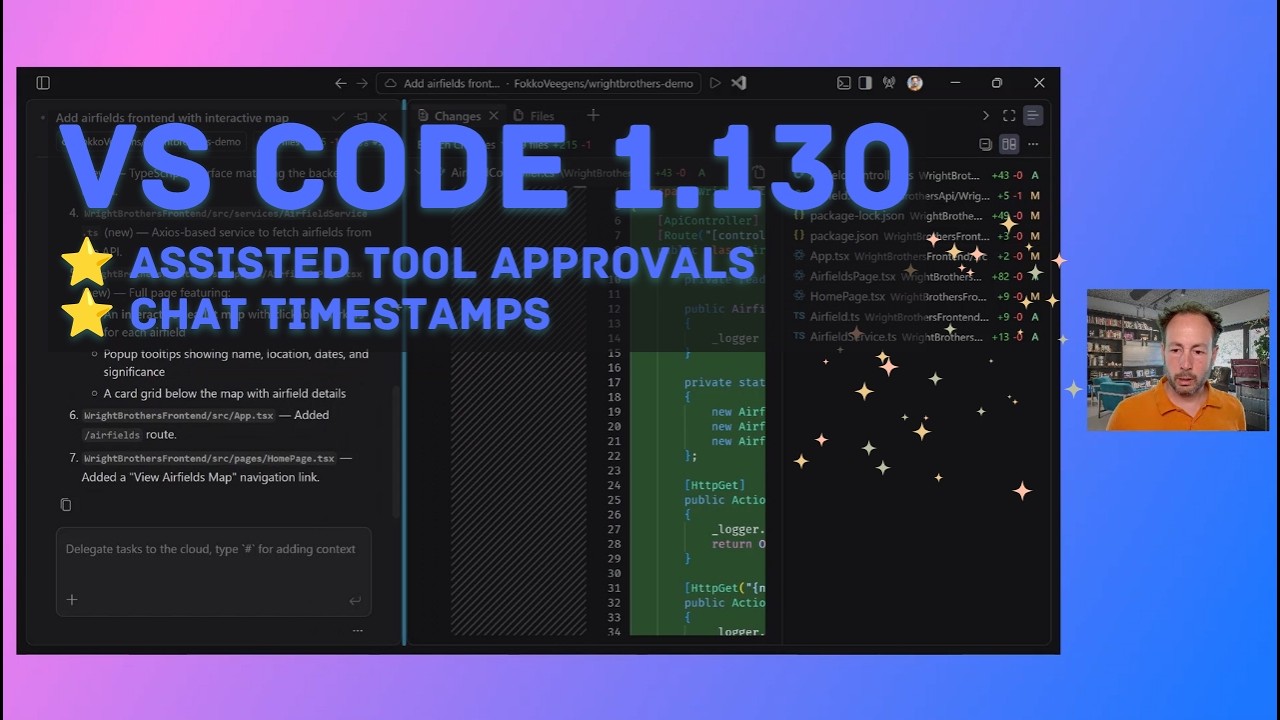Toggle the file list view button
Screen dimensions: 1280x720
click(x=1033, y=116)
